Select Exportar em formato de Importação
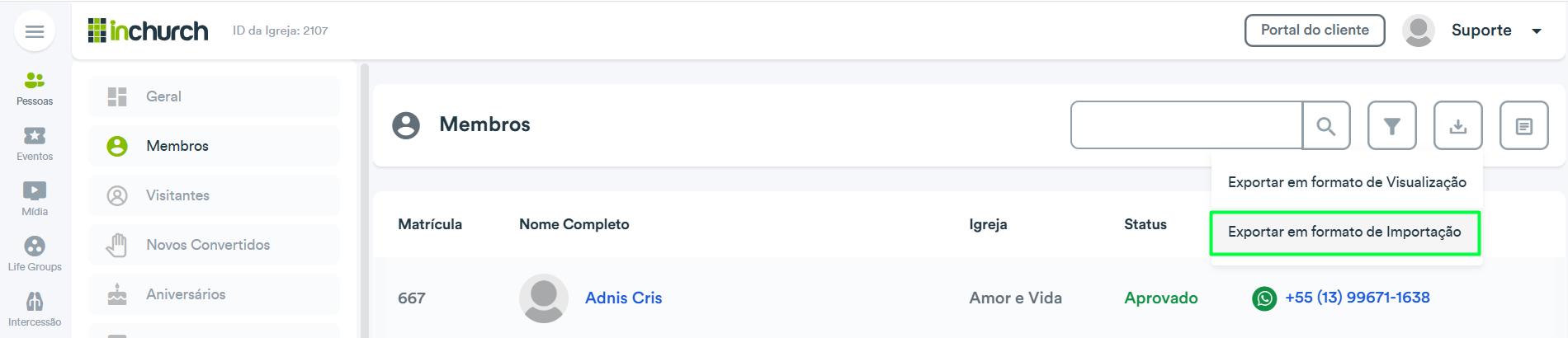The image size is (1568, 338). [x=1345, y=232]
